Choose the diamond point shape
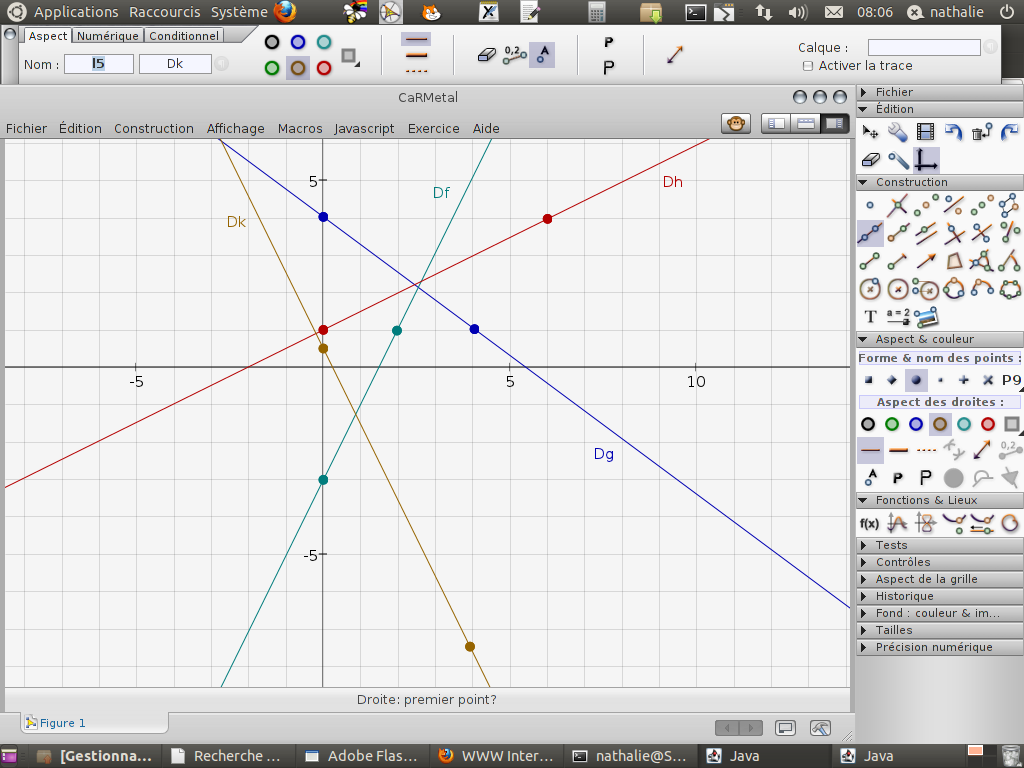 point(892,380)
